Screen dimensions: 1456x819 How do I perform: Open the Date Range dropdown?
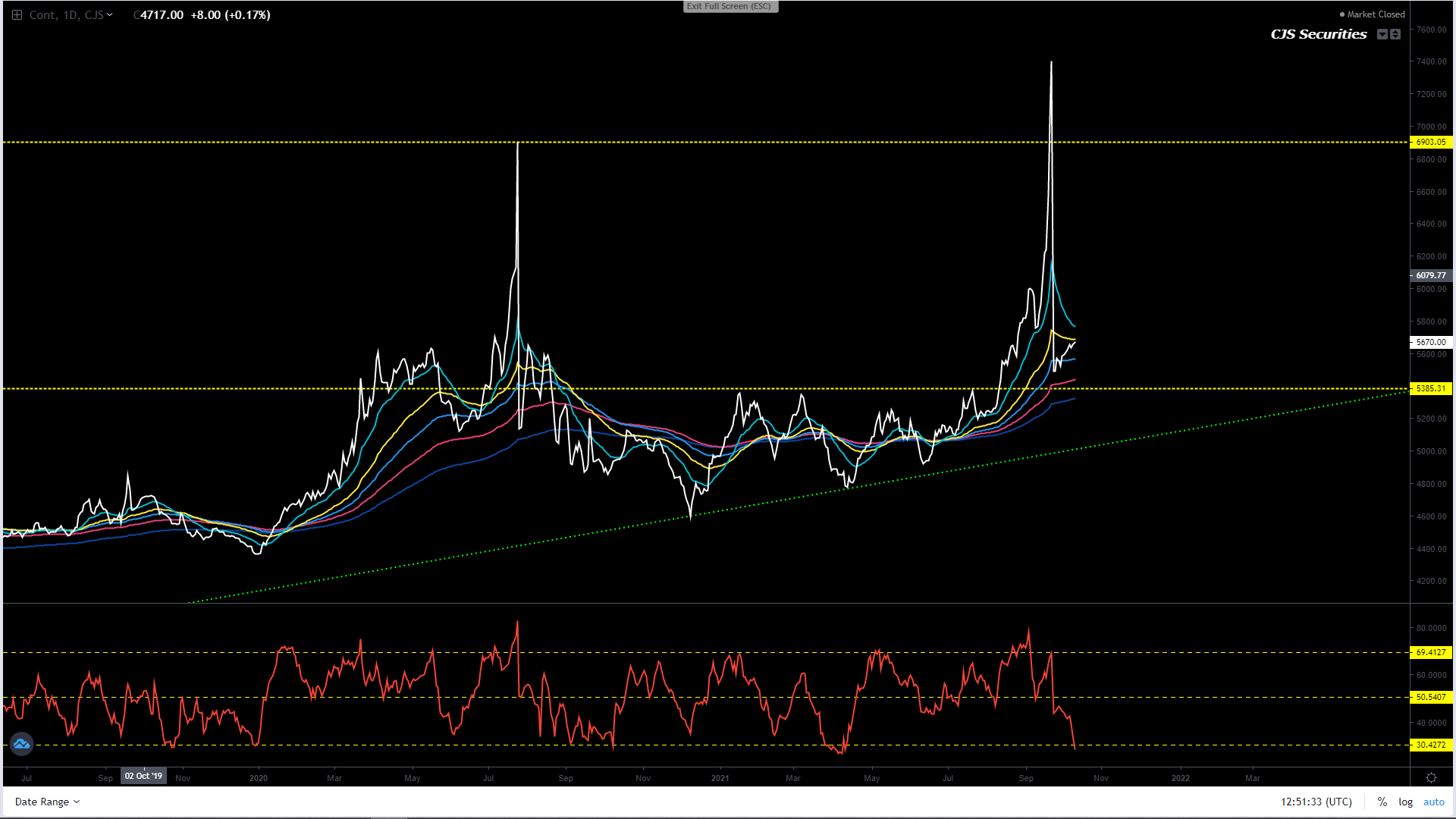tap(47, 802)
